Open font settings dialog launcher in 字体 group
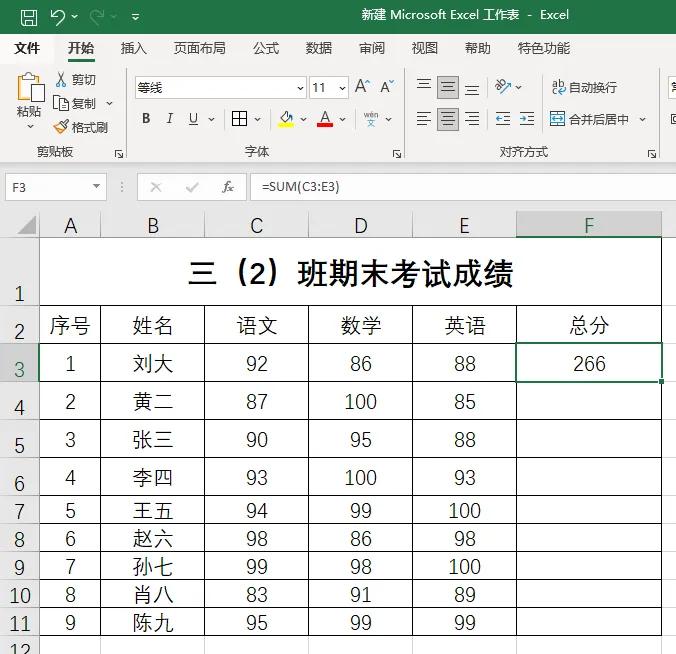This screenshot has height=654, width=676. coord(397,154)
